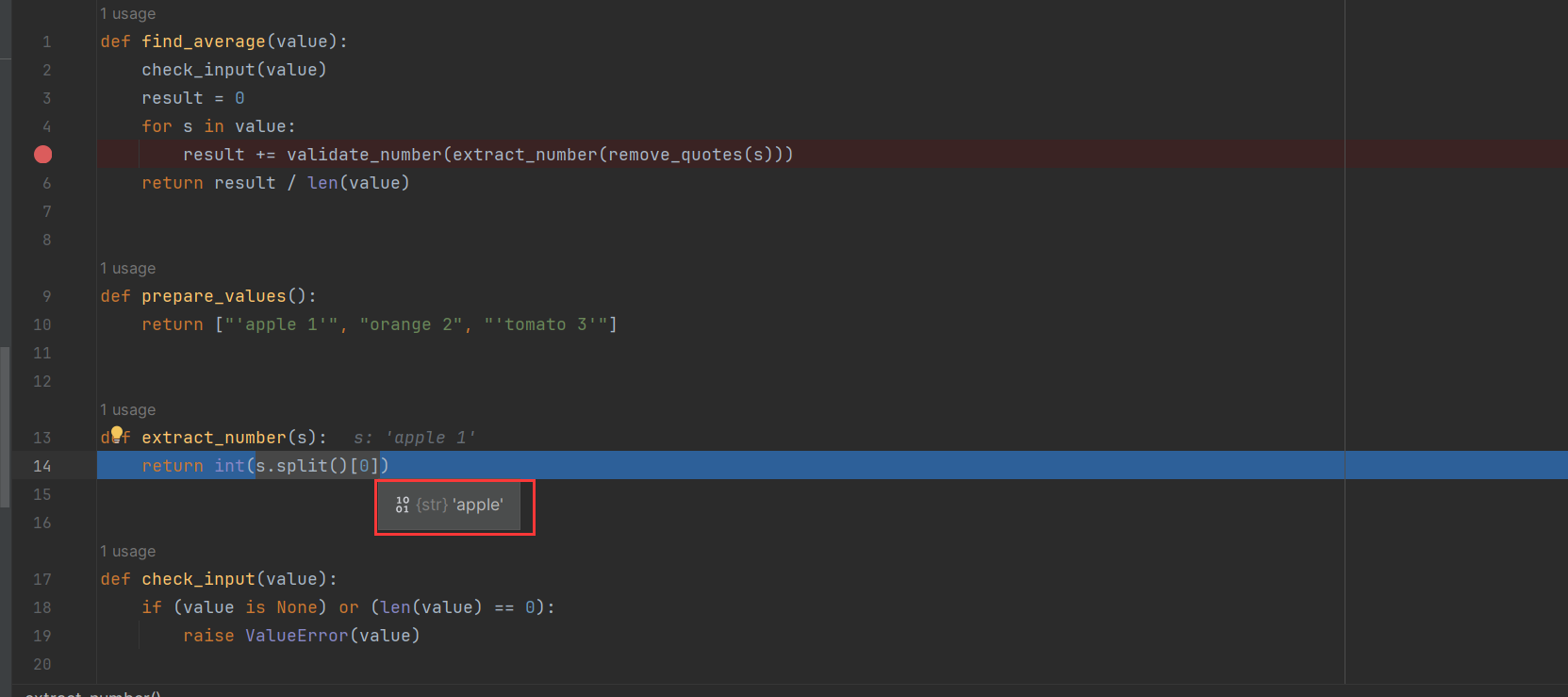
Task: Click the extract_number() breadcrumb at bottom
Action: click(x=92, y=693)
